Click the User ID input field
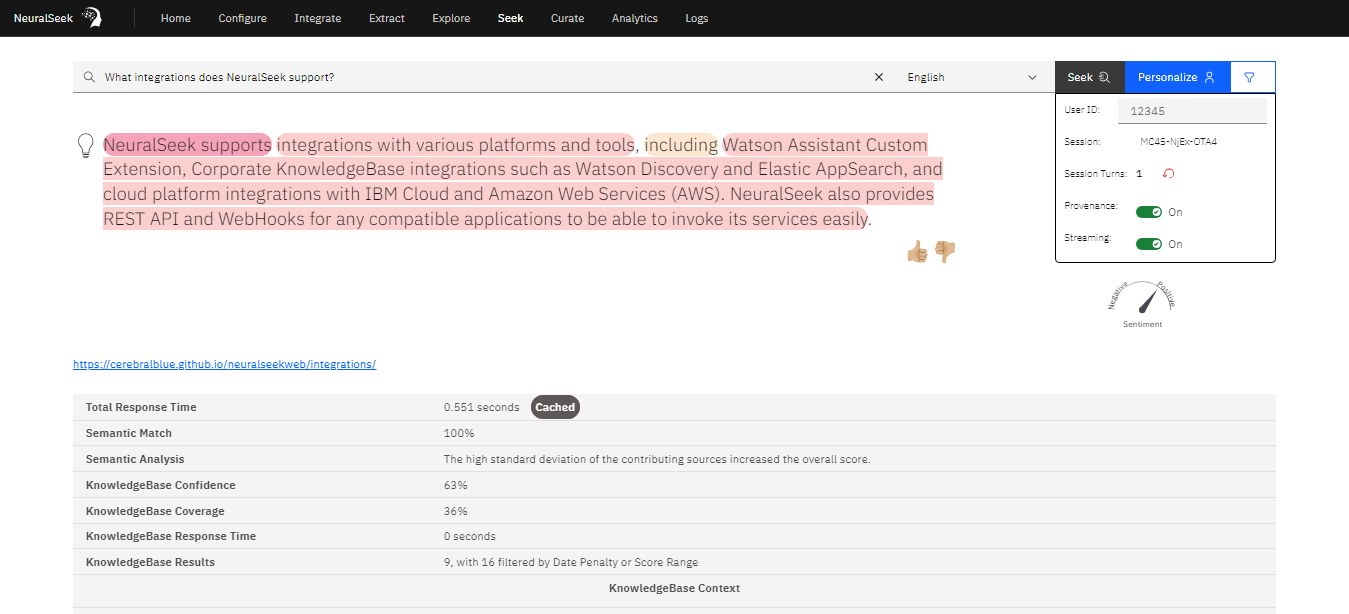Screen dimensions: 1349x614 (x=1192, y=111)
